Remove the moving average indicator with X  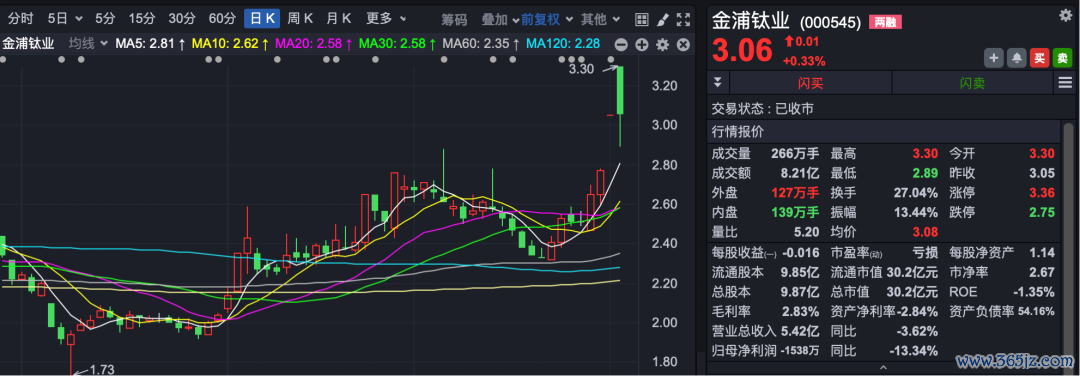click(683, 45)
